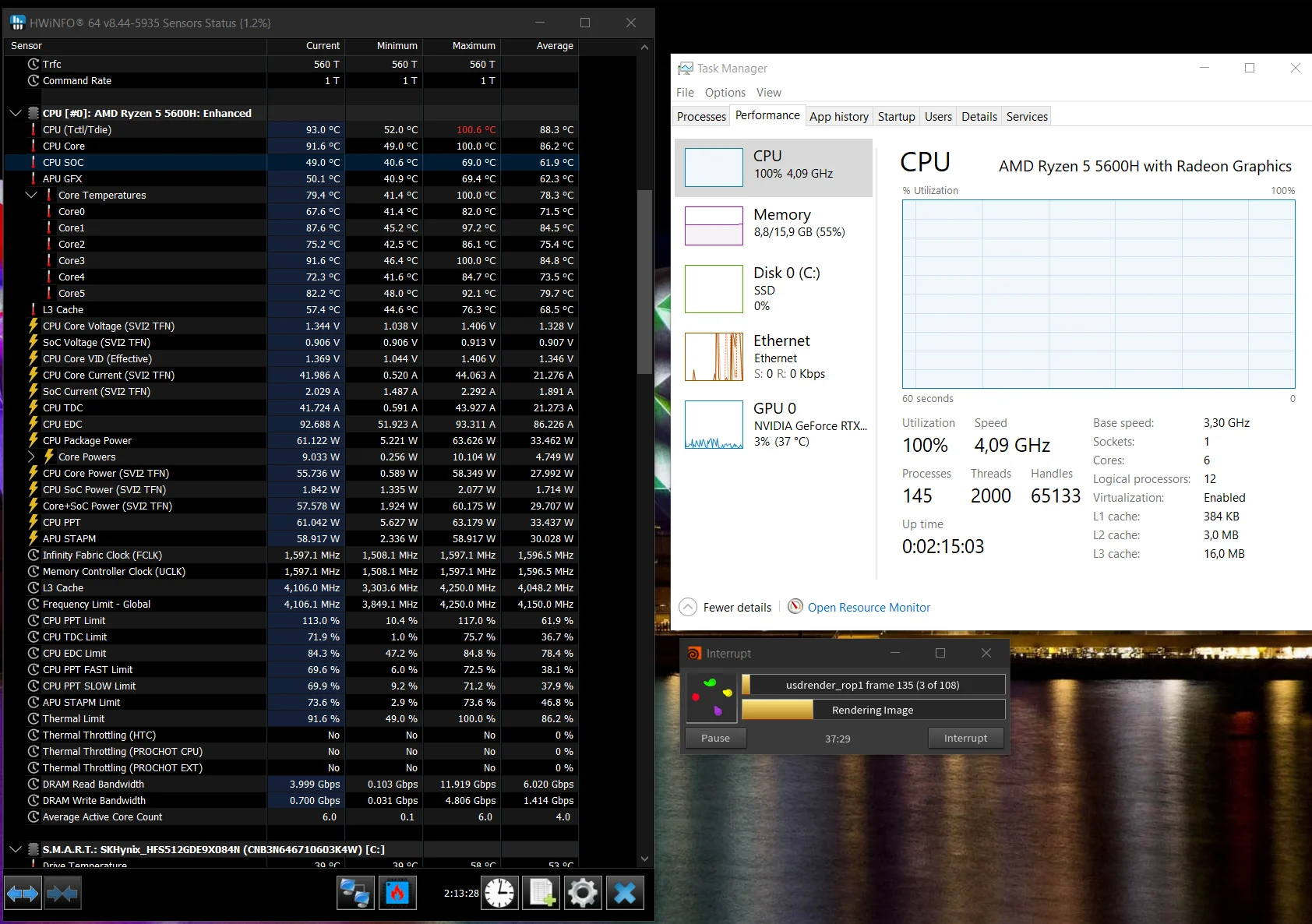Click the flaming chip heat icon
1312x924 pixels.
pyautogui.click(x=398, y=893)
